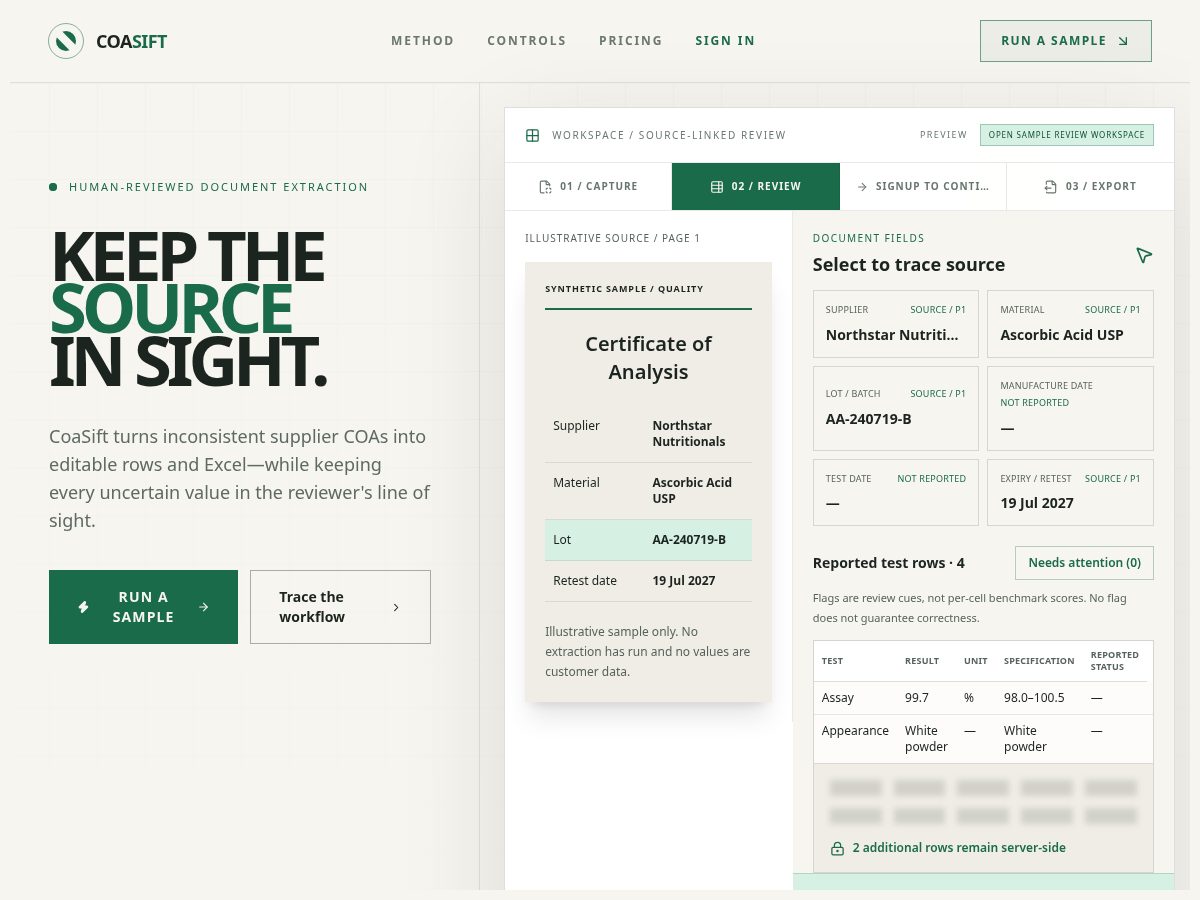Click the review table icon
This screenshot has height=900, width=1200.
(717, 187)
